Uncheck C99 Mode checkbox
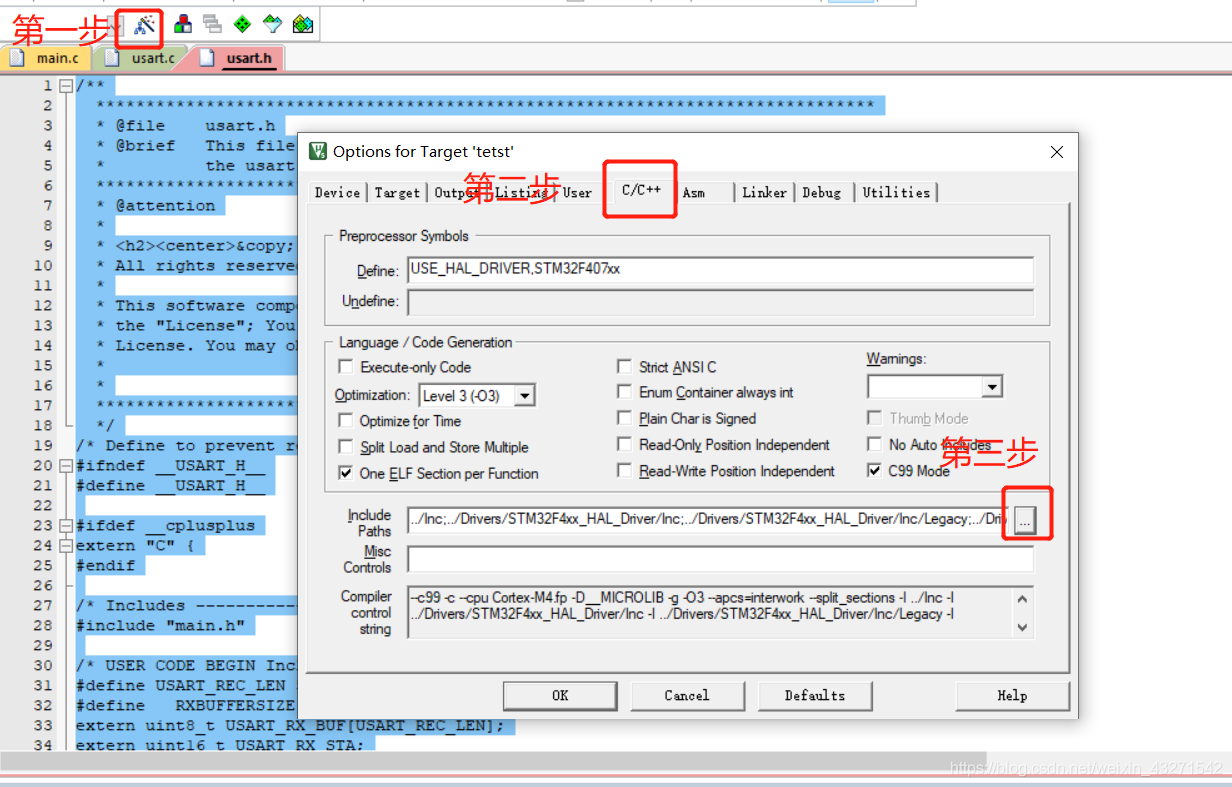1232x787 pixels. 875,470
